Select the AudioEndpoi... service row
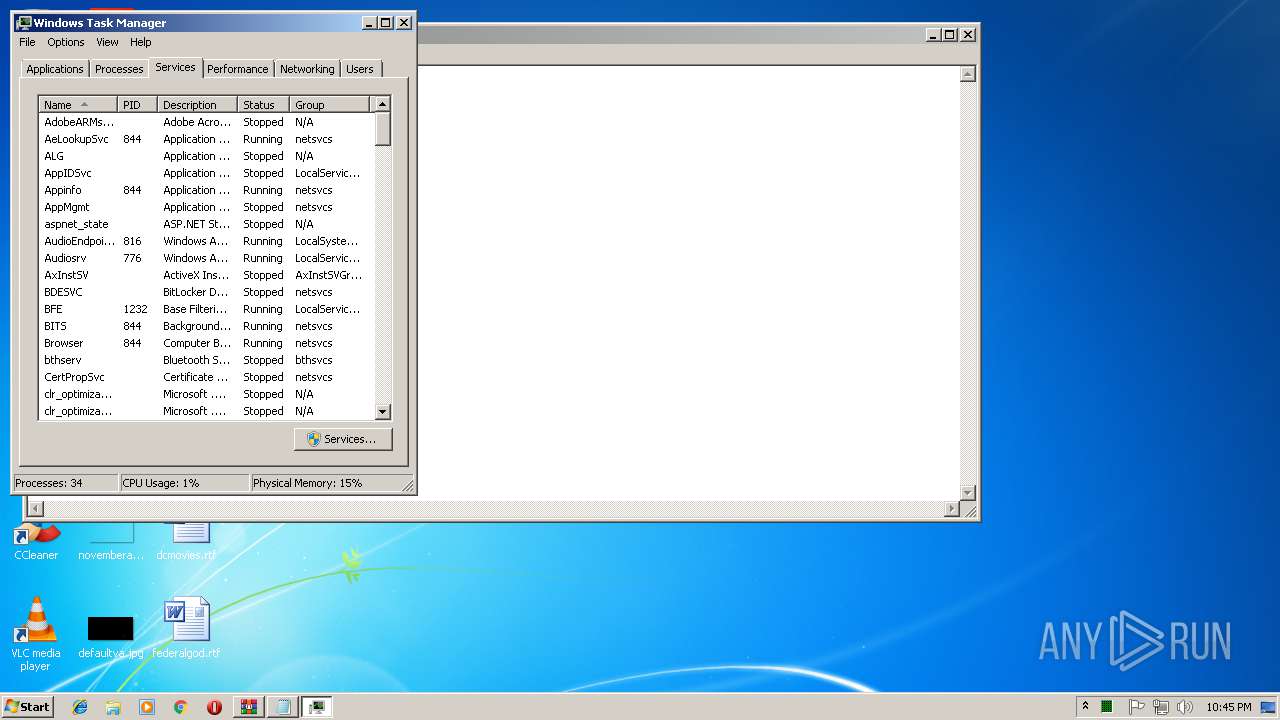Screen dimensions: 1280x720 click(206, 241)
